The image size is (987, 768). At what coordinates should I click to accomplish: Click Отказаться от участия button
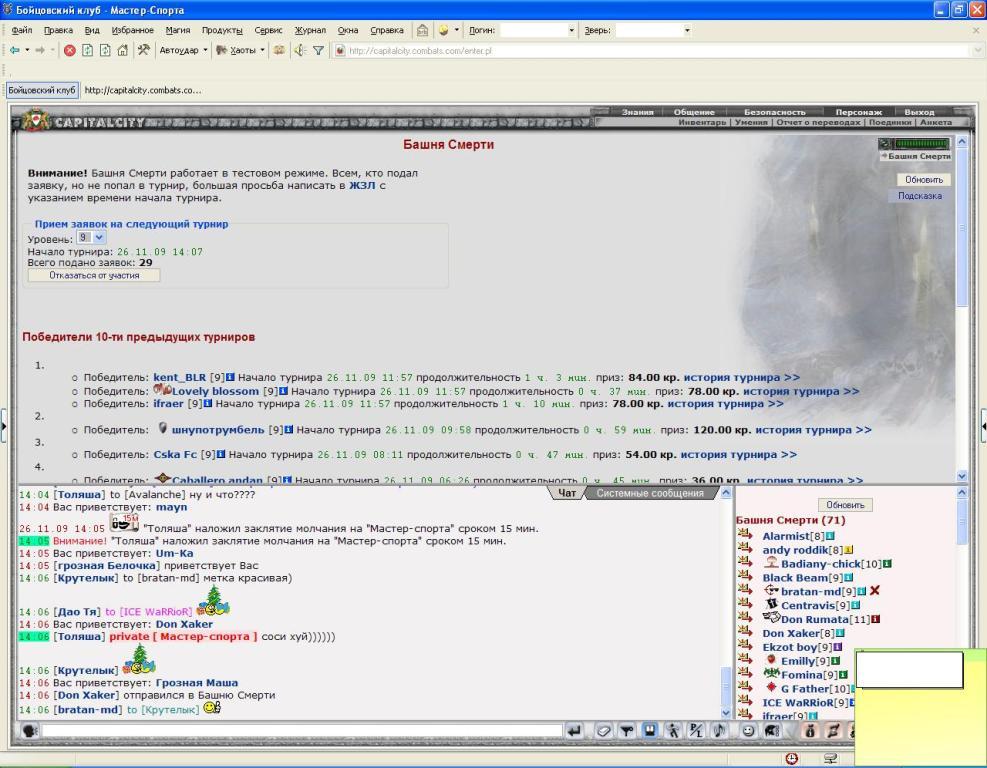click(94, 275)
